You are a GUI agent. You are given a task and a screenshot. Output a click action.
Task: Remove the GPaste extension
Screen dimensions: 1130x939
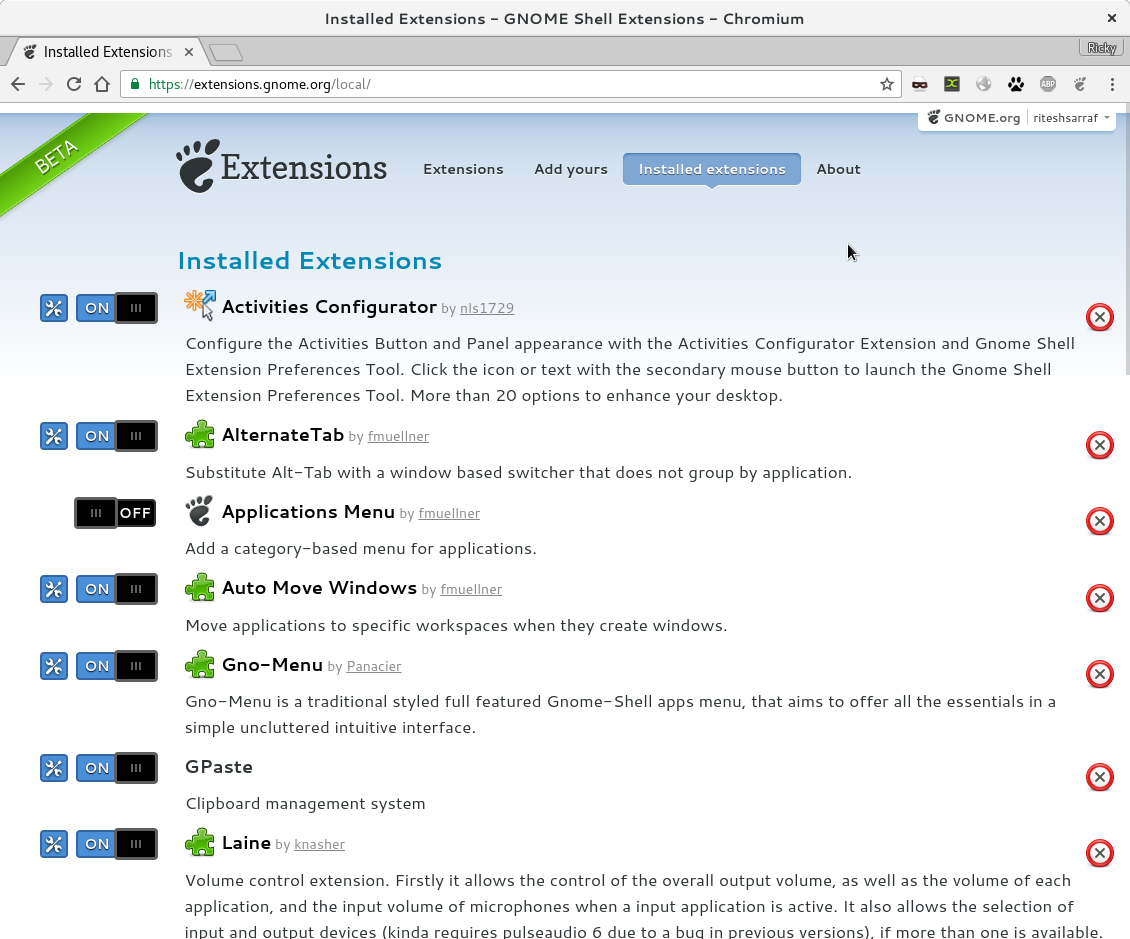[1100, 777]
